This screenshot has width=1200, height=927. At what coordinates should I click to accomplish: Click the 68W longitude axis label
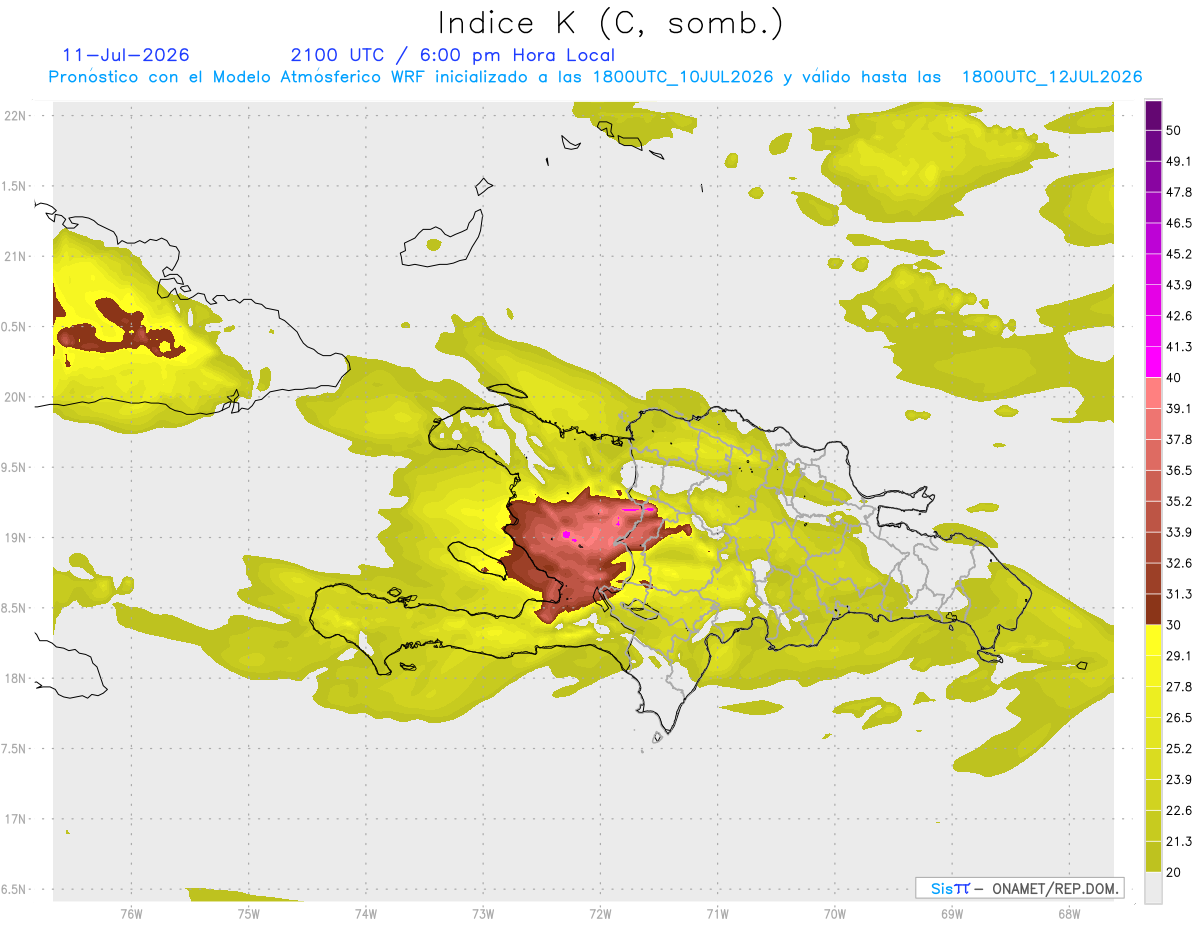pos(1068,913)
